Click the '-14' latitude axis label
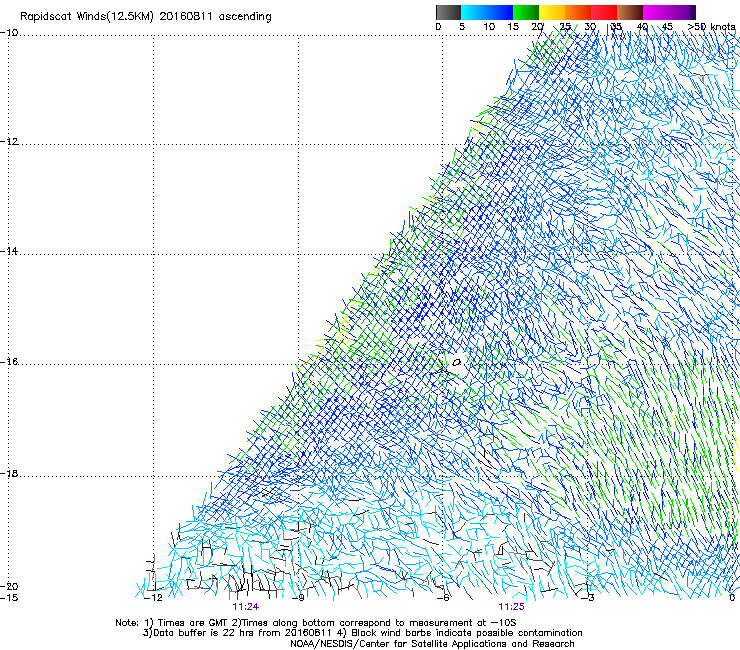This screenshot has width=740, height=650. tap(9, 251)
